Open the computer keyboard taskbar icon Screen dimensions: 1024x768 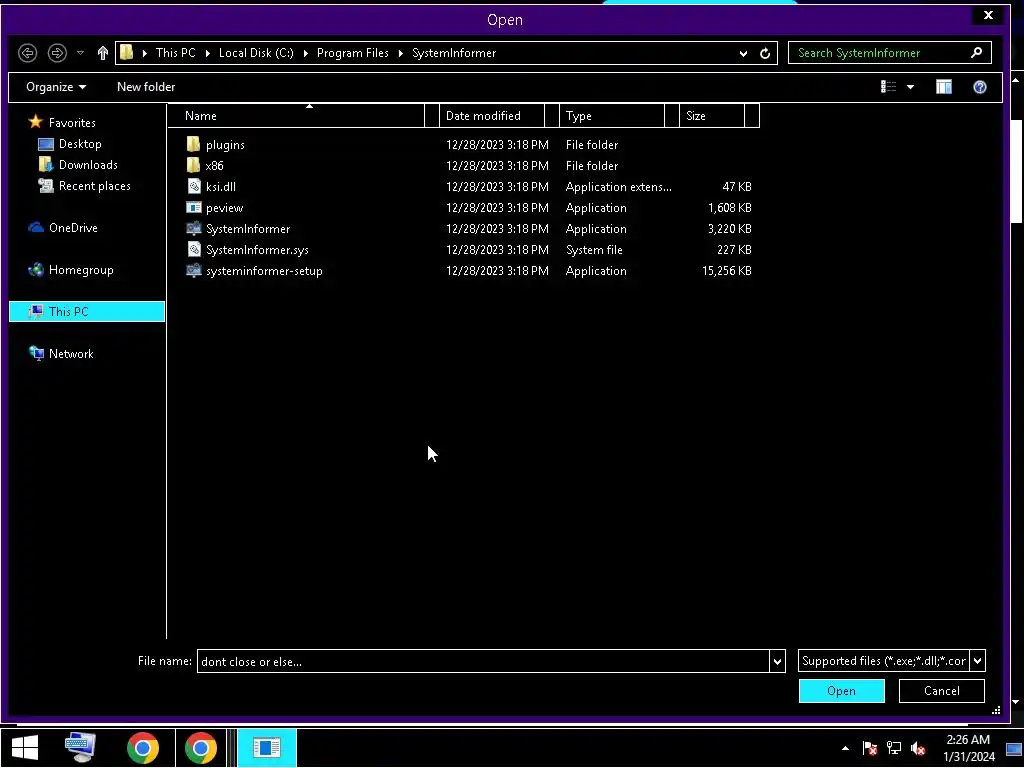tap(81, 748)
